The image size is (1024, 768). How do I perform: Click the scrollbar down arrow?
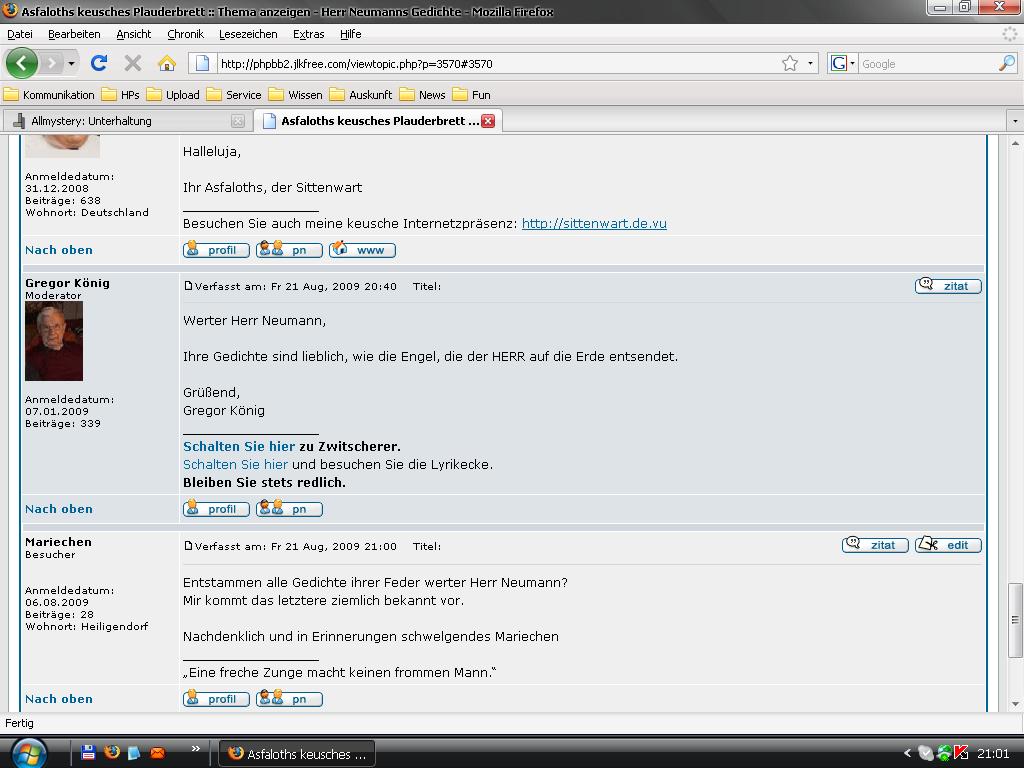1015,705
